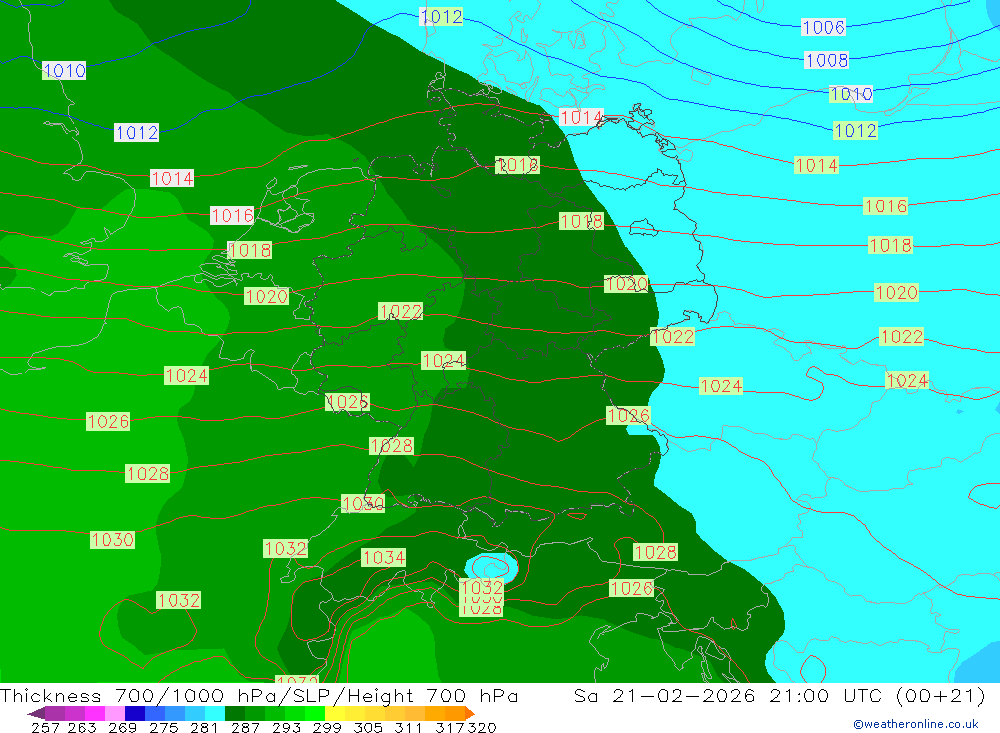The width and height of the screenshot is (1000, 733).
Task: Click the 1008 isobar label
Action: tap(827, 61)
